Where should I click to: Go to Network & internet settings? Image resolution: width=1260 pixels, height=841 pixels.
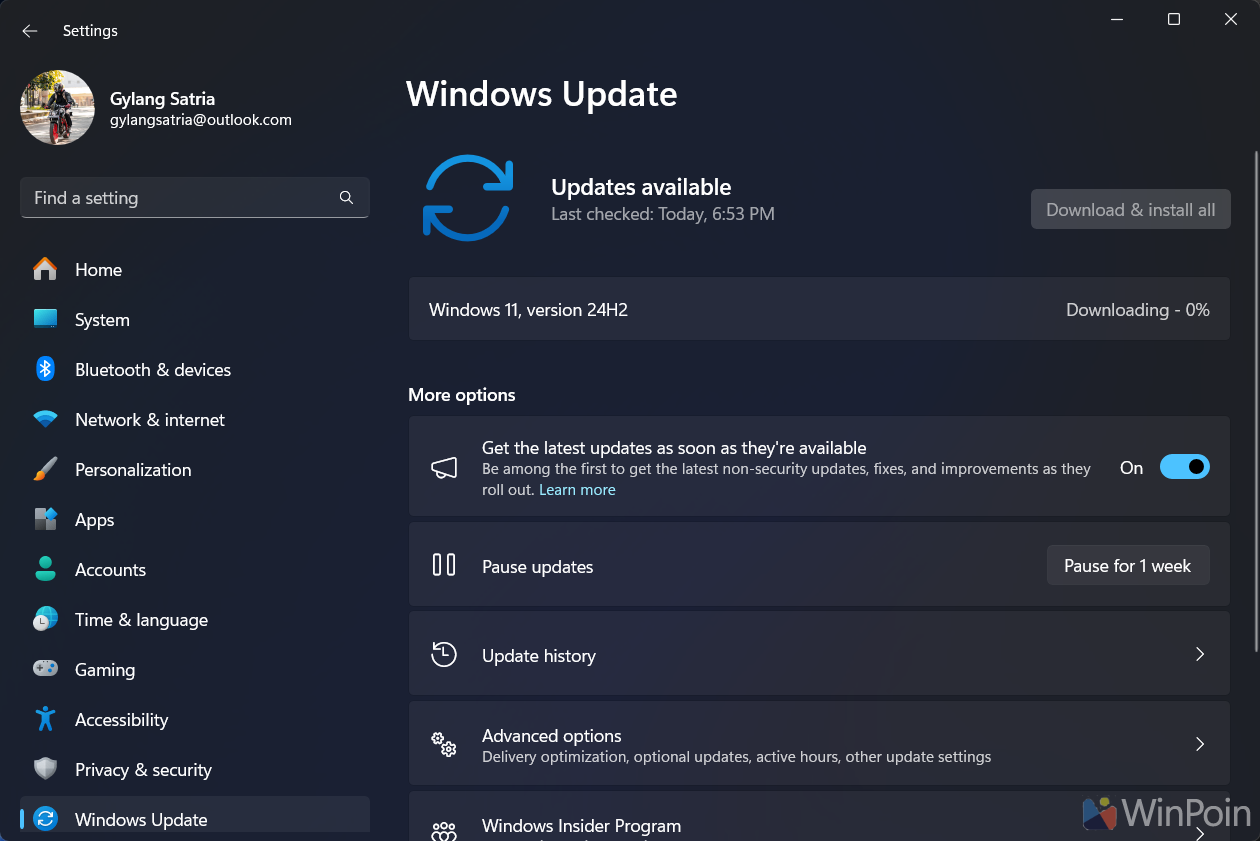195,420
